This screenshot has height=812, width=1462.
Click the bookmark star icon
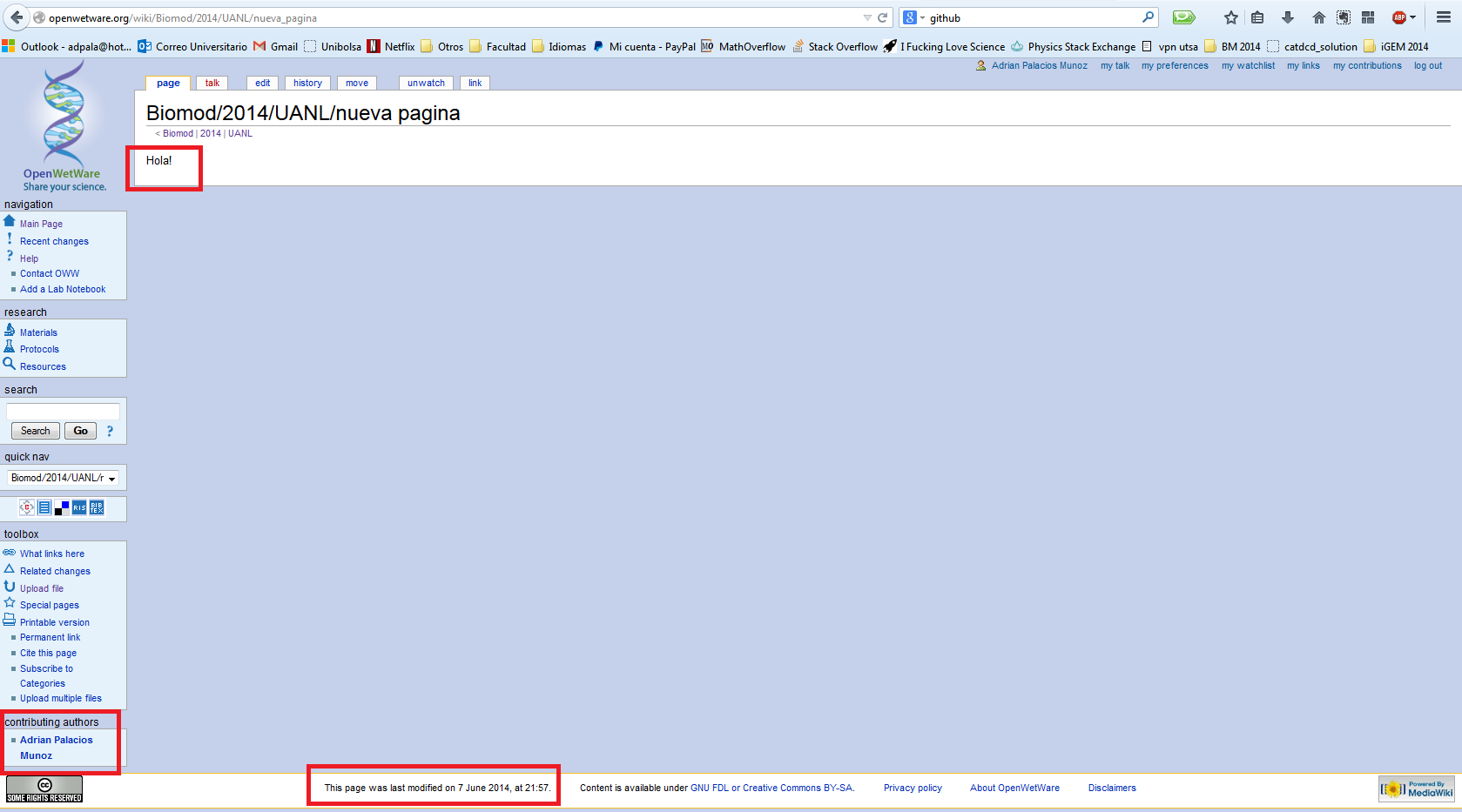(1230, 17)
